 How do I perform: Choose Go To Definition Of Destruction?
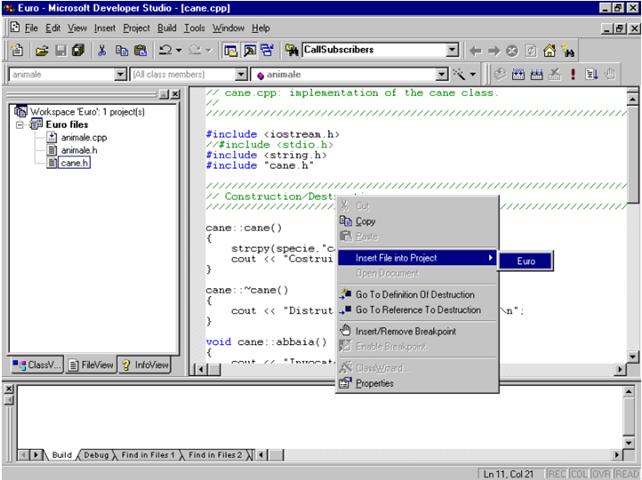417,294
